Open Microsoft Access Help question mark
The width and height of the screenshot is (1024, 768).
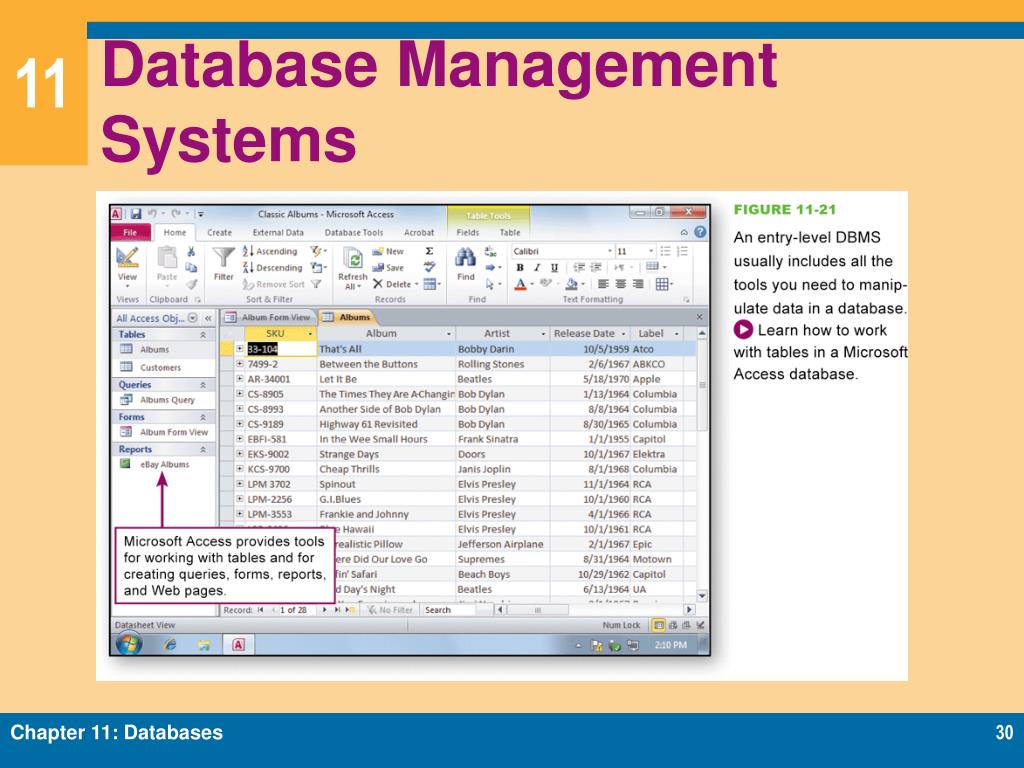[x=700, y=232]
